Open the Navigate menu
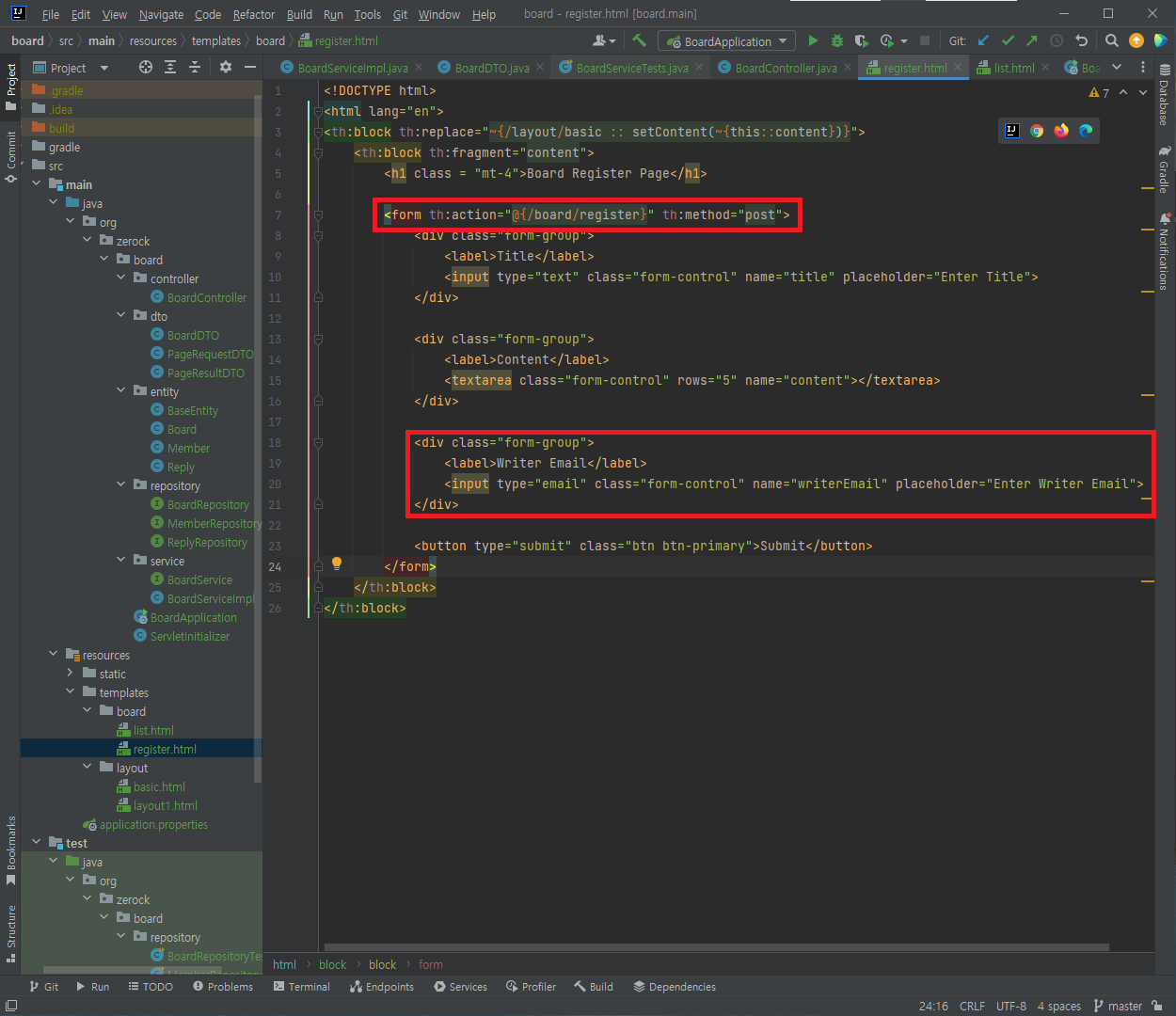This screenshot has width=1176, height=1016. (x=161, y=14)
